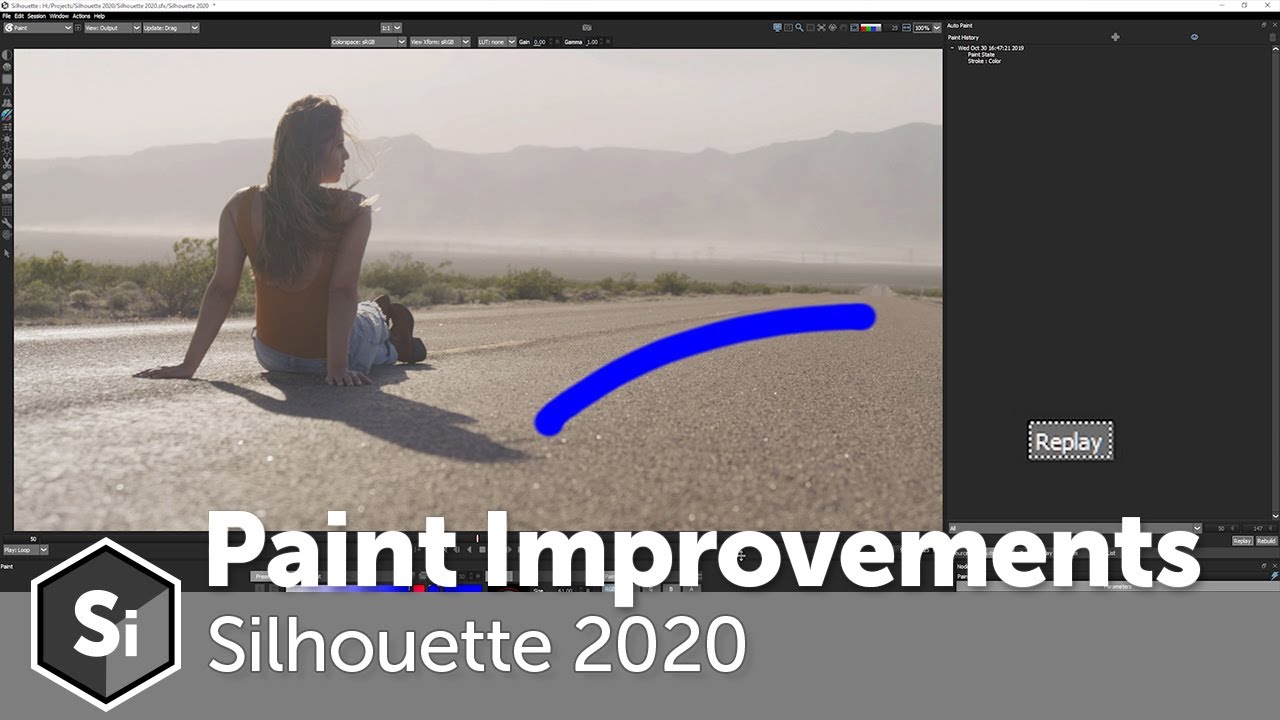Select the Black and White half-circle paint tool
The height and width of the screenshot is (720, 1280).
pos(7,54)
